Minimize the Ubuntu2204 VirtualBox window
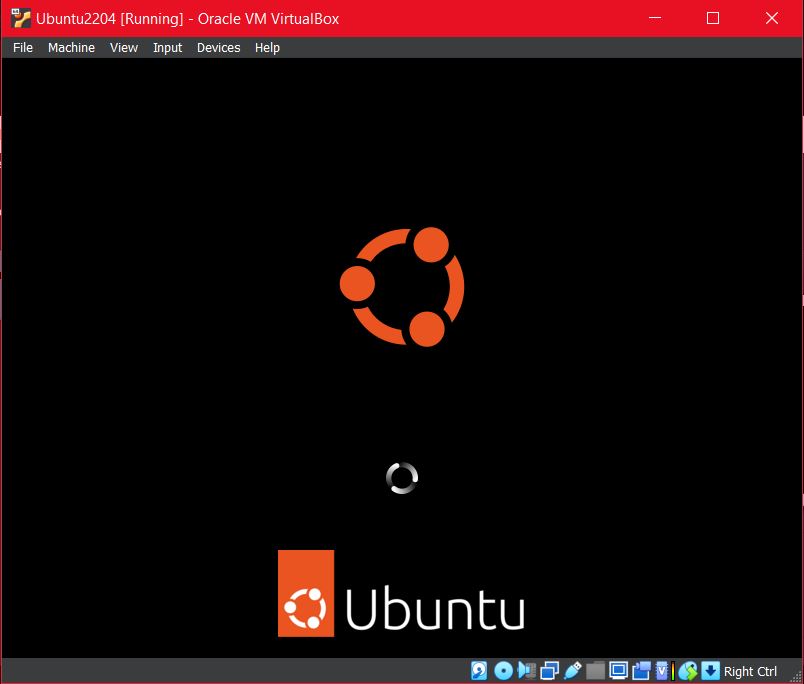The width and height of the screenshot is (804, 684). pos(655,18)
